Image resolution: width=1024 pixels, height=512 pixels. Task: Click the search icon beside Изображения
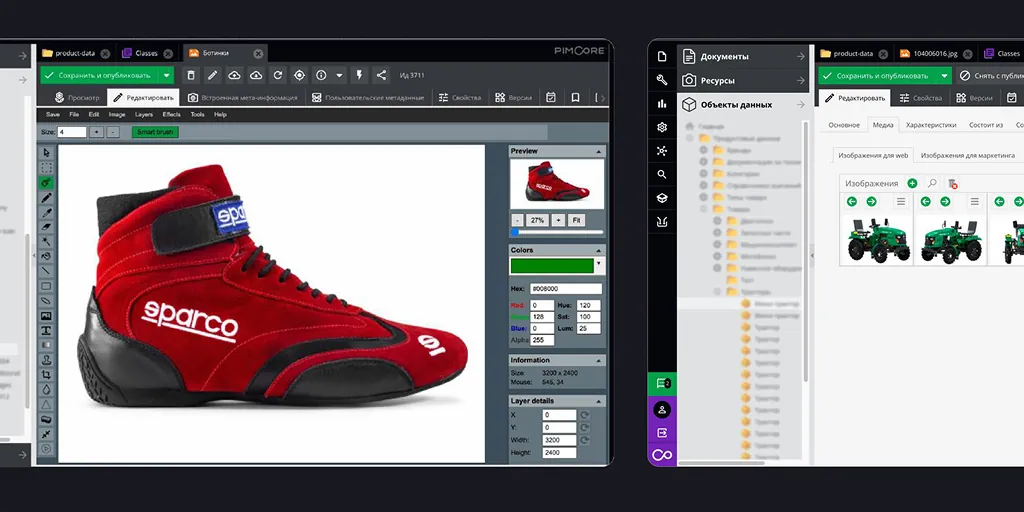933,184
